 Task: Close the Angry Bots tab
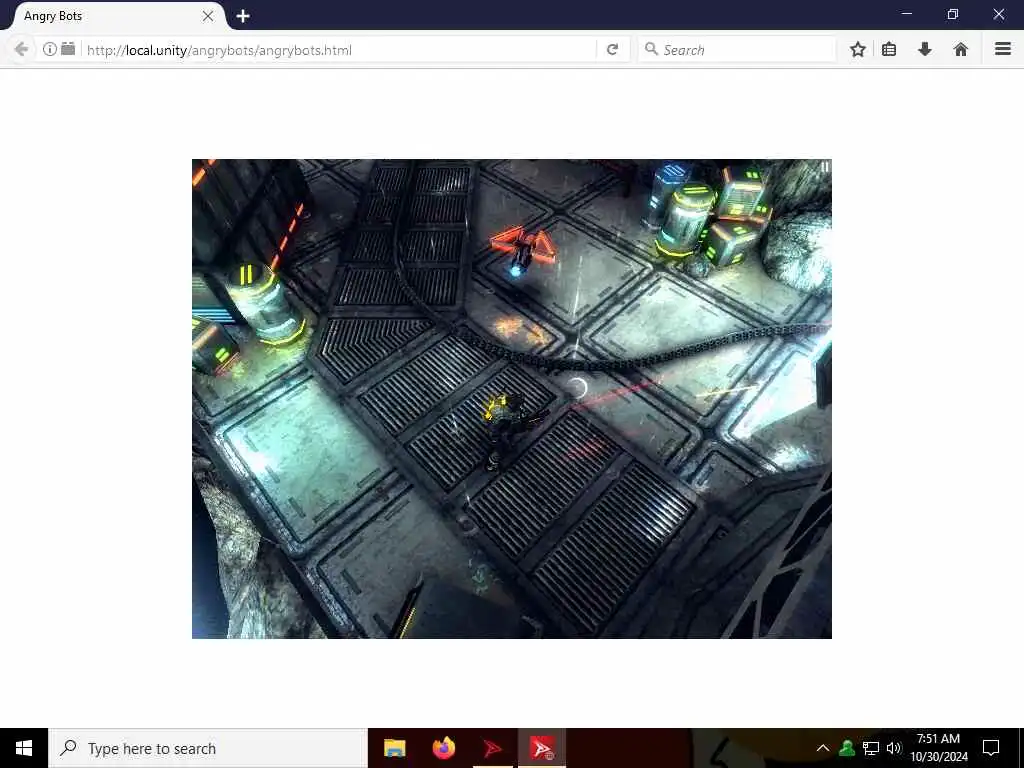pyautogui.click(x=208, y=16)
